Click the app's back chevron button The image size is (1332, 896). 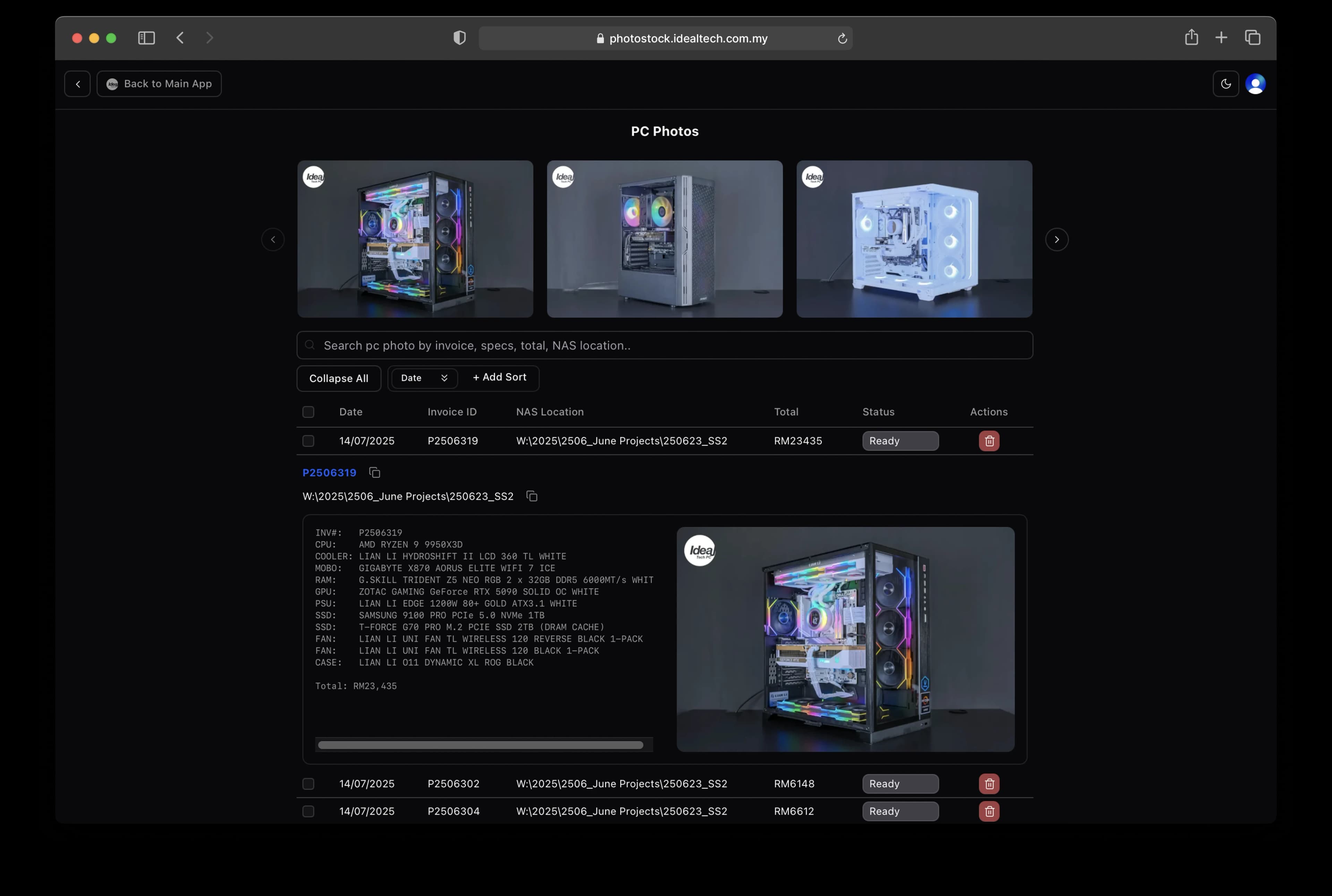click(77, 84)
